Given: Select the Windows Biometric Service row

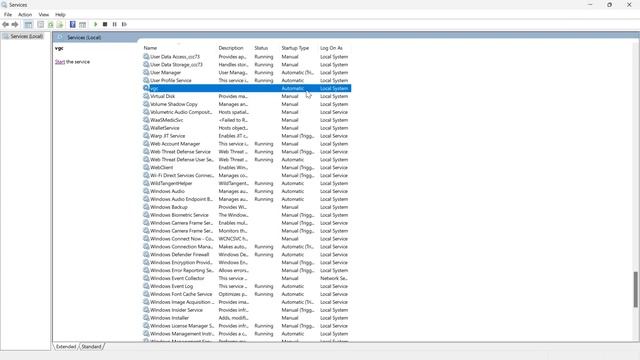Looking at the screenshot, I should (247, 215).
